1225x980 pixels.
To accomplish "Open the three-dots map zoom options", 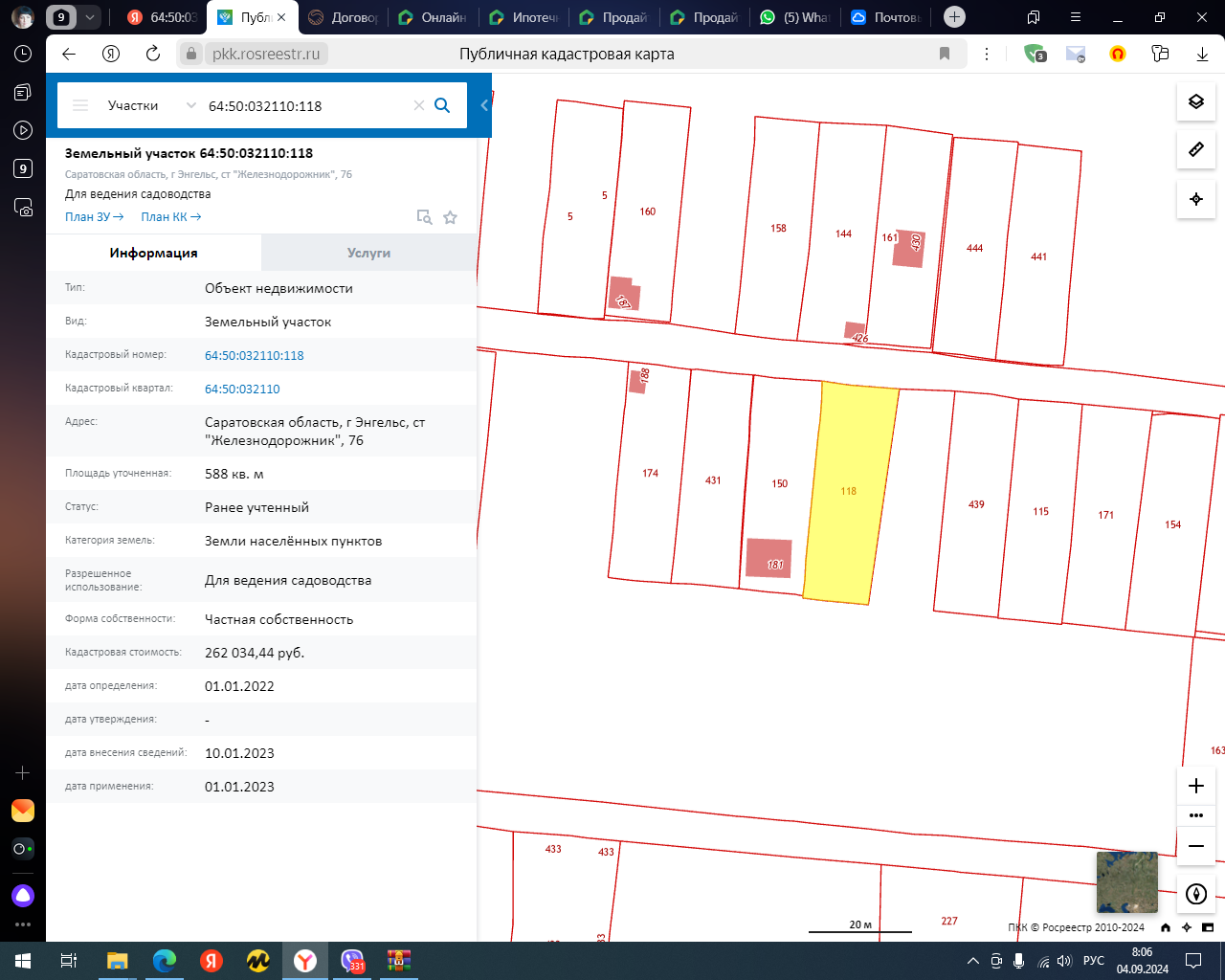I will (1196, 816).
